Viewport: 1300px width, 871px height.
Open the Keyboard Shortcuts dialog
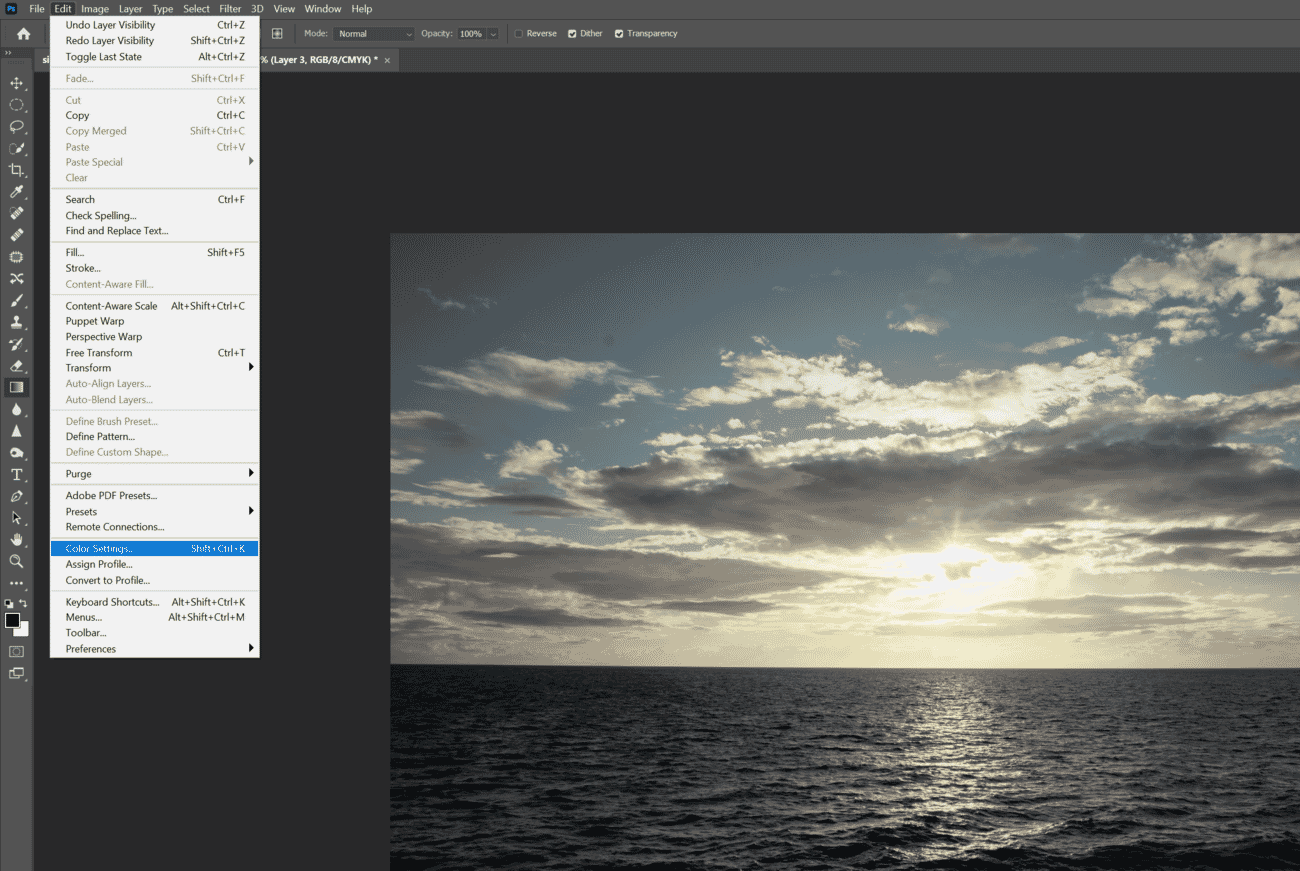pyautogui.click(x=111, y=601)
